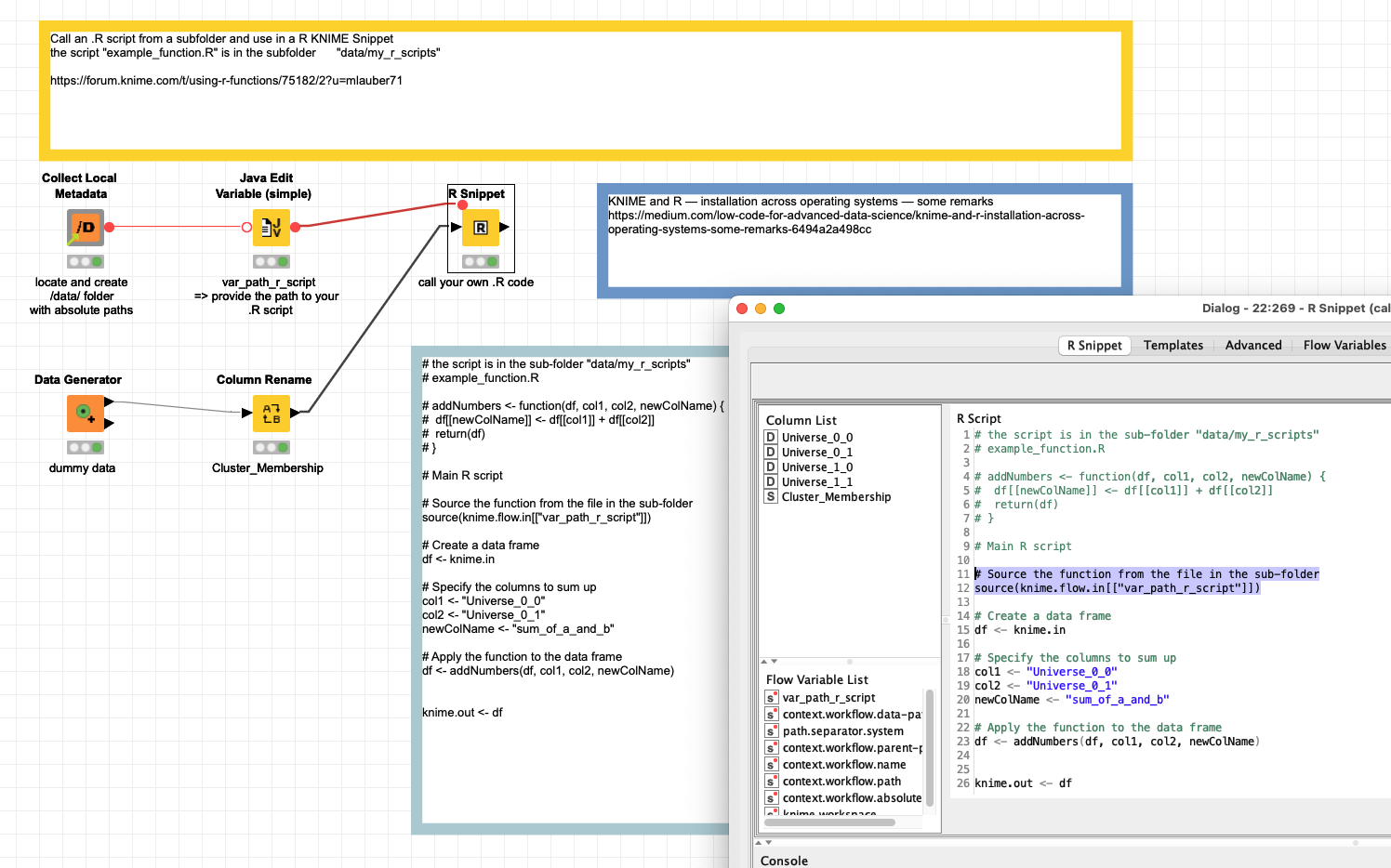The height and width of the screenshot is (868, 1391).
Task: Select the Column Rename node icon
Action: point(271,414)
